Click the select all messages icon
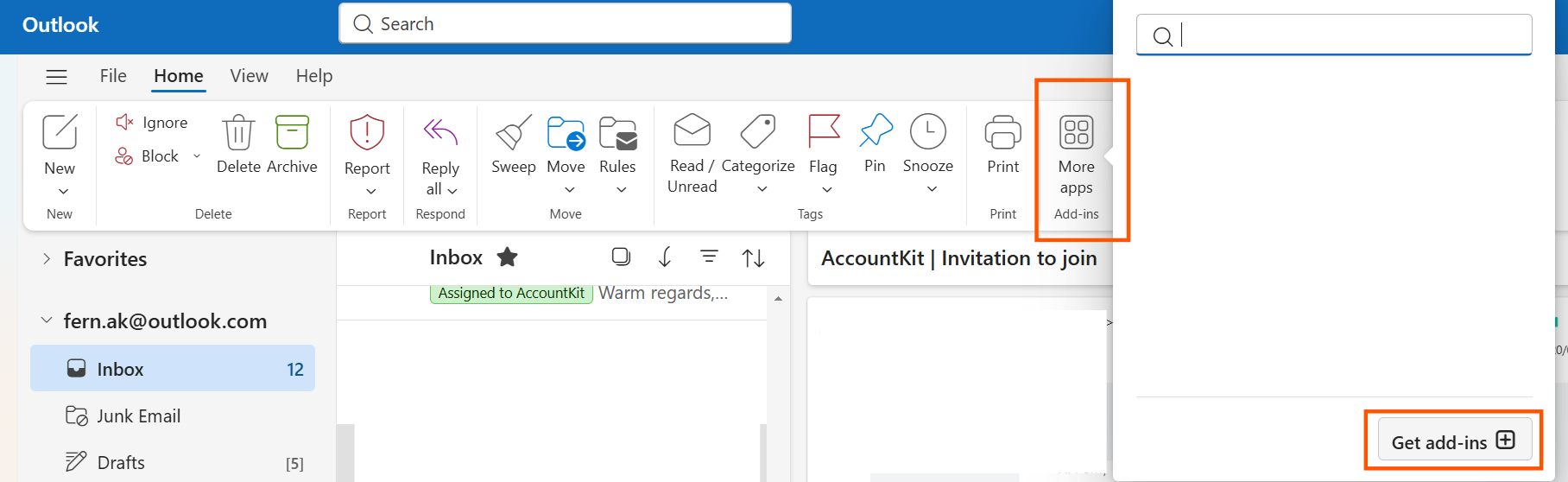This screenshot has height=482, width=1568. click(x=621, y=257)
